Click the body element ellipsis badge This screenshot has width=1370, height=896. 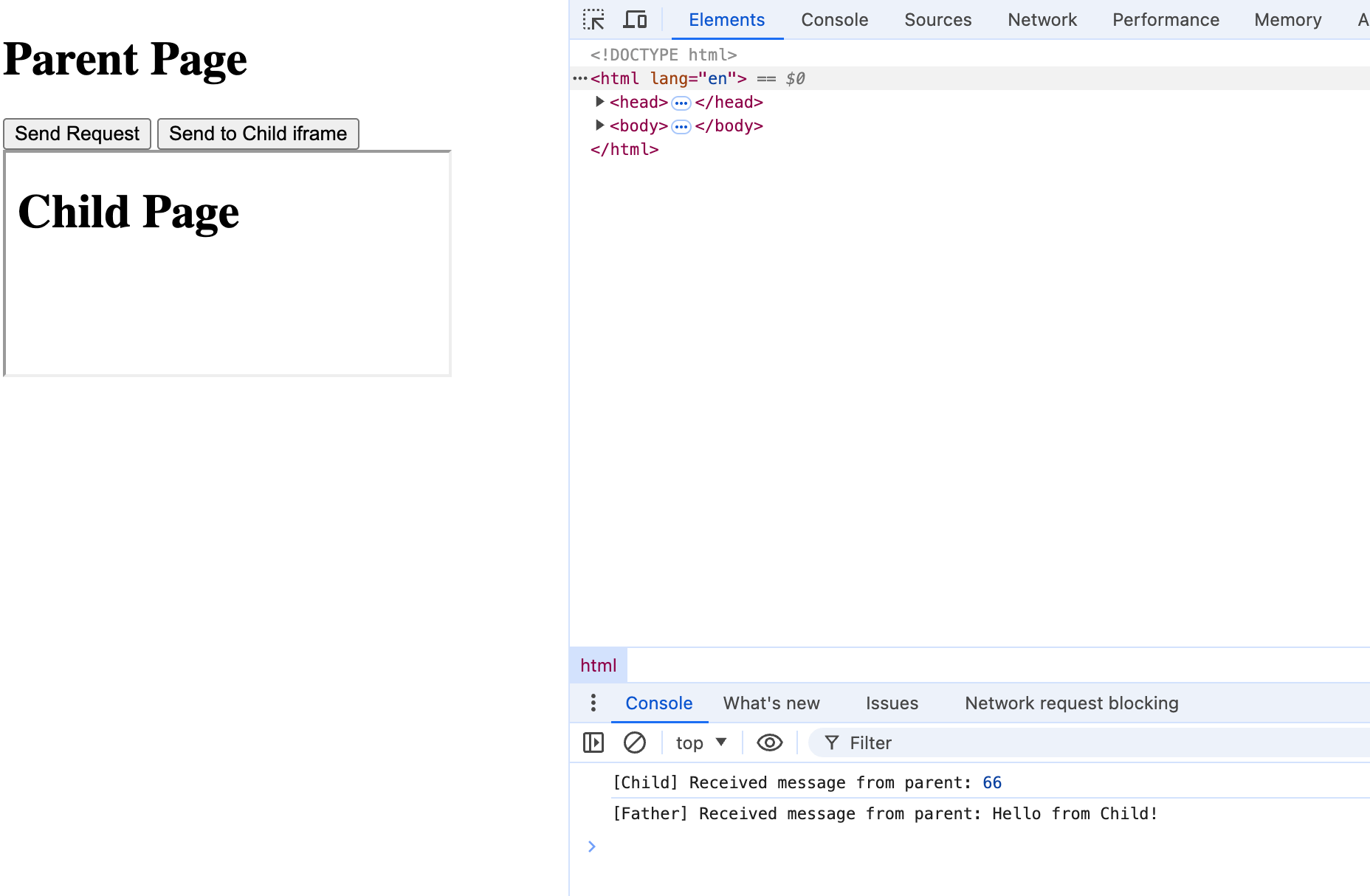pos(681,127)
